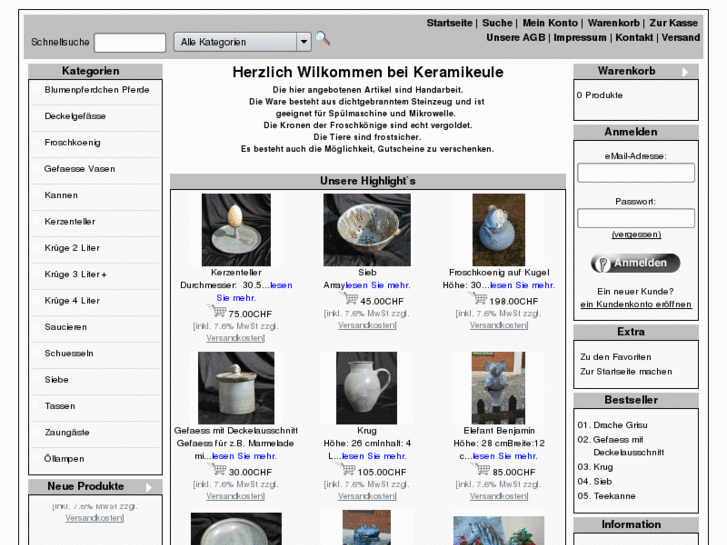Click lesen Sie mehr under Froschkoenig auf Kugel
Viewport: 727px width, 545px height.
click(x=522, y=285)
